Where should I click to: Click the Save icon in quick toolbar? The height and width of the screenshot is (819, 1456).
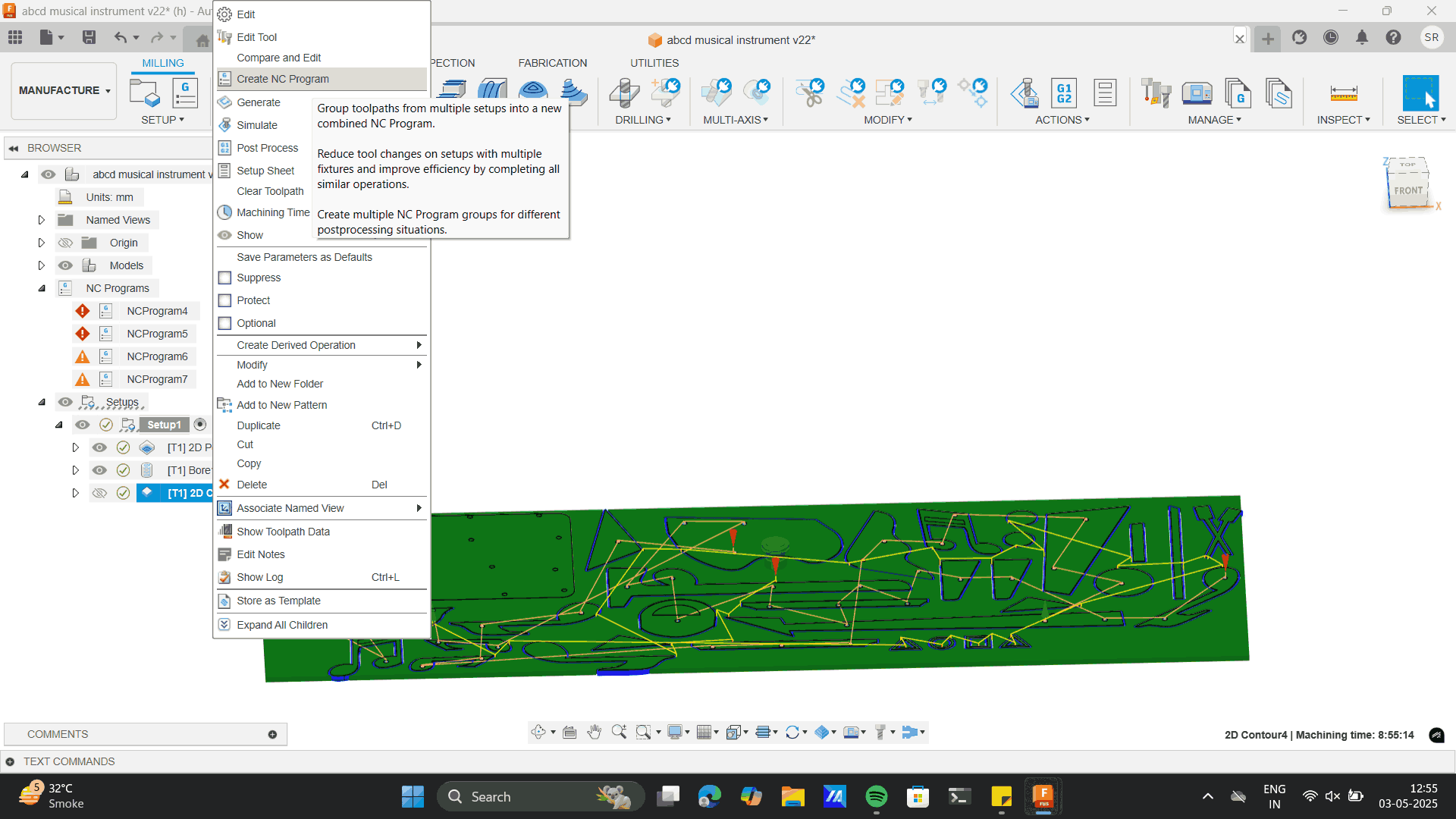(89, 37)
